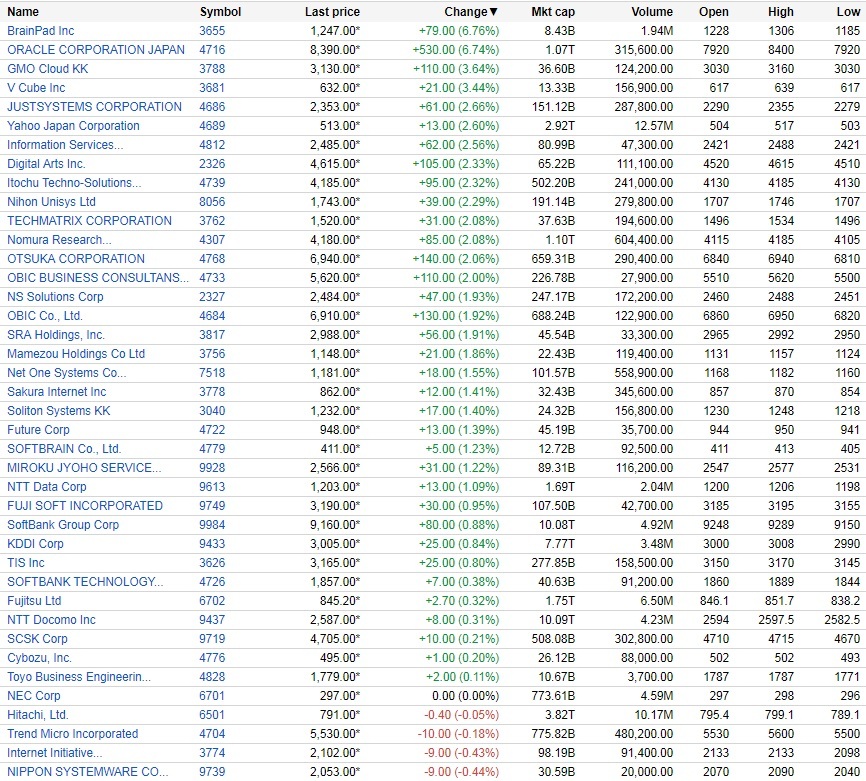866x781 pixels.
Task: Open ORACLE CORPORATION JAPAN link
Action: click(x=96, y=50)
